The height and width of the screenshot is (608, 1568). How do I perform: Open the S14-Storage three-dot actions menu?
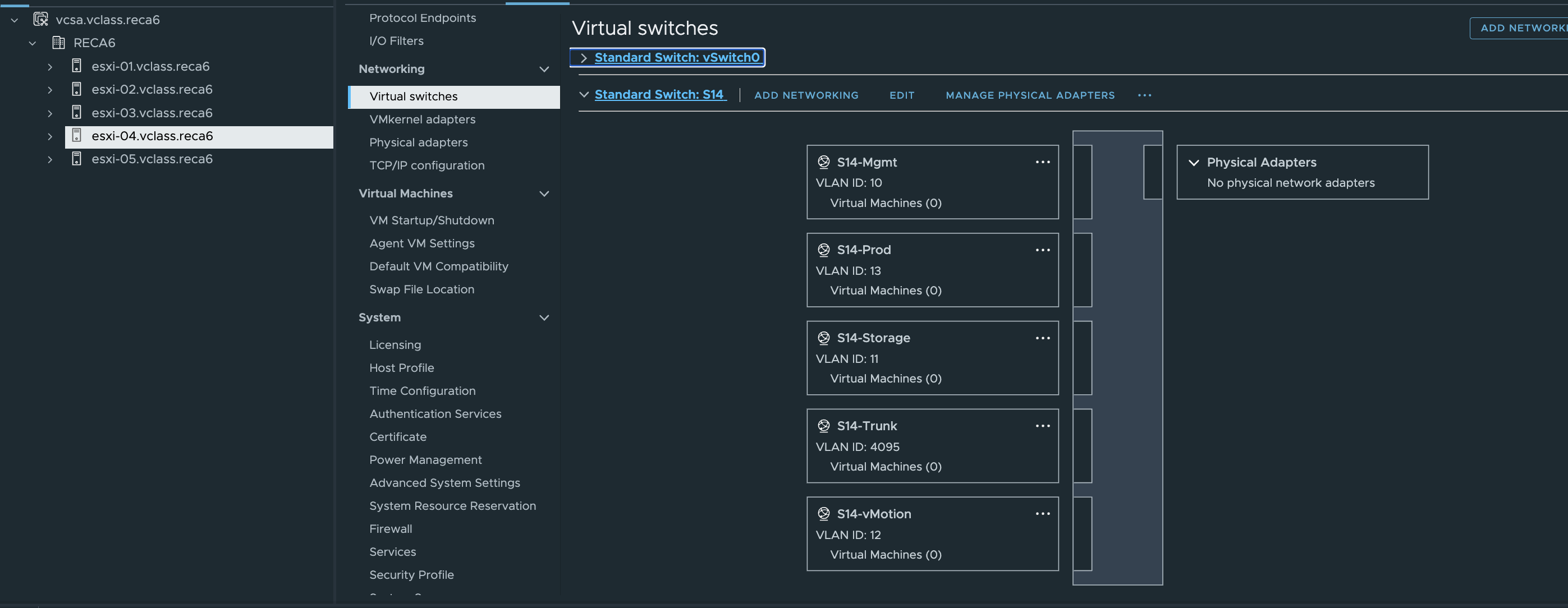1043,338
